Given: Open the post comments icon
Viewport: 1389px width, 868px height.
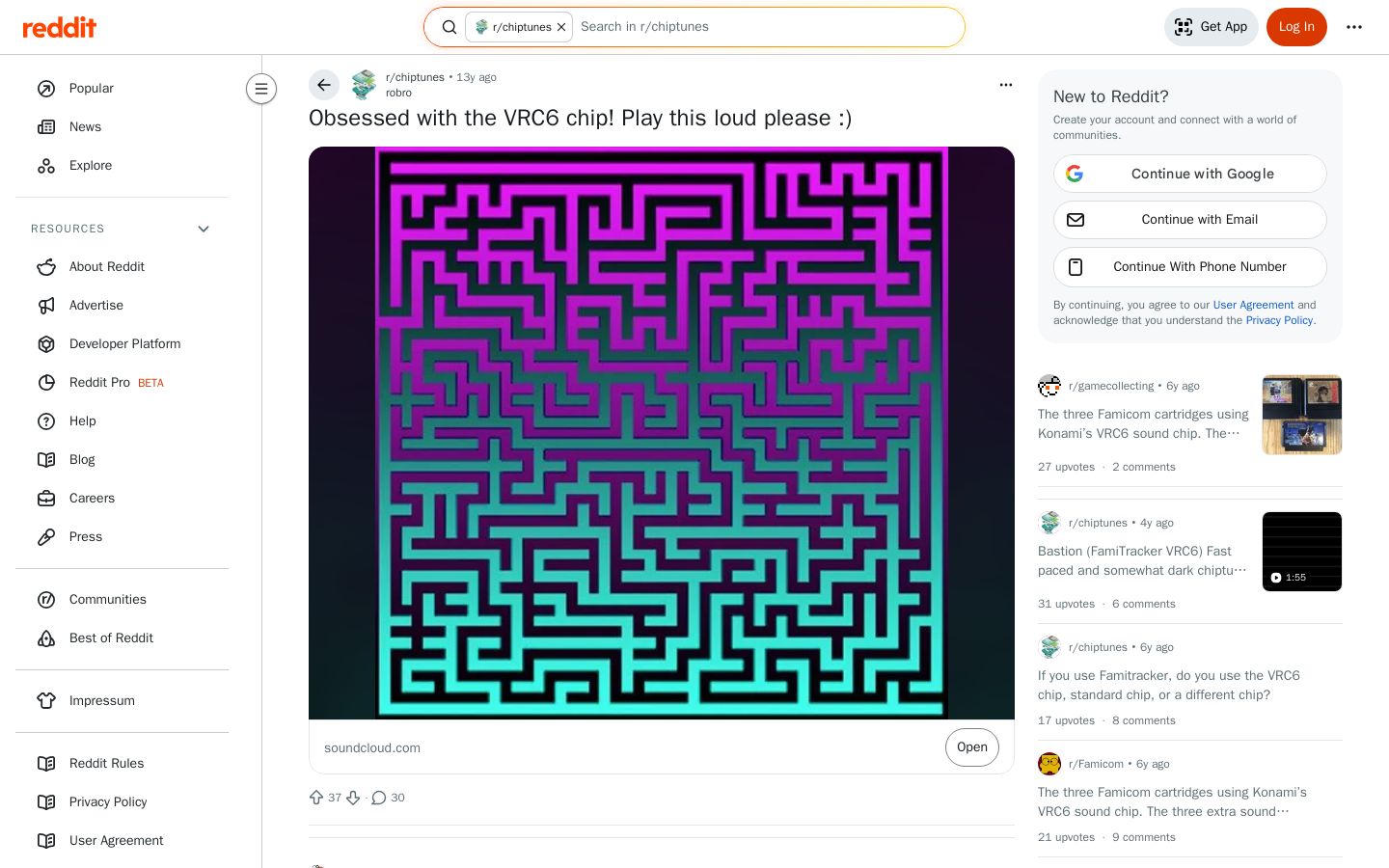Looking at the screenshot, I should 379,798.
